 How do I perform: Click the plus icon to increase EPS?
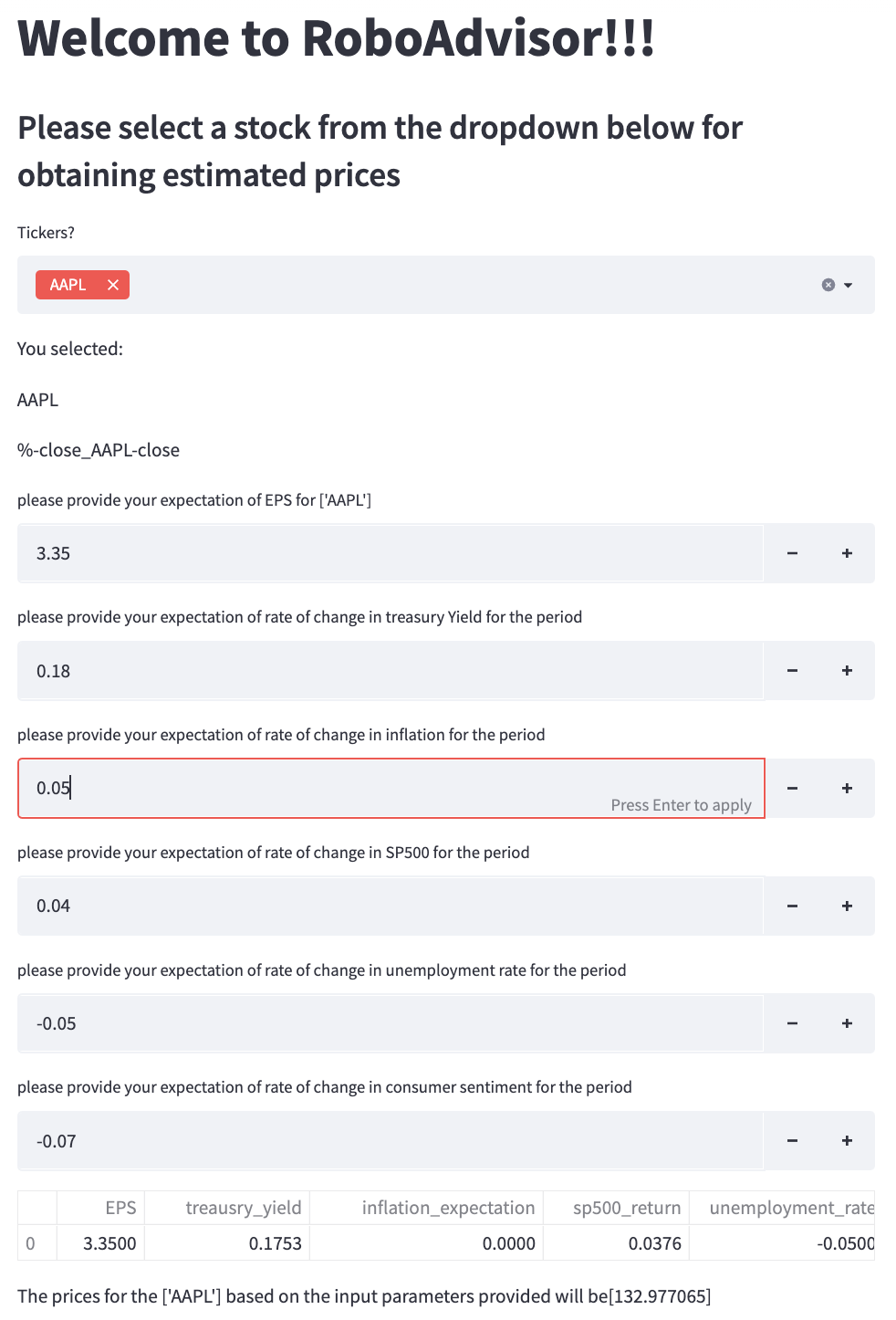pyautogui.click(x=846, y=552)
